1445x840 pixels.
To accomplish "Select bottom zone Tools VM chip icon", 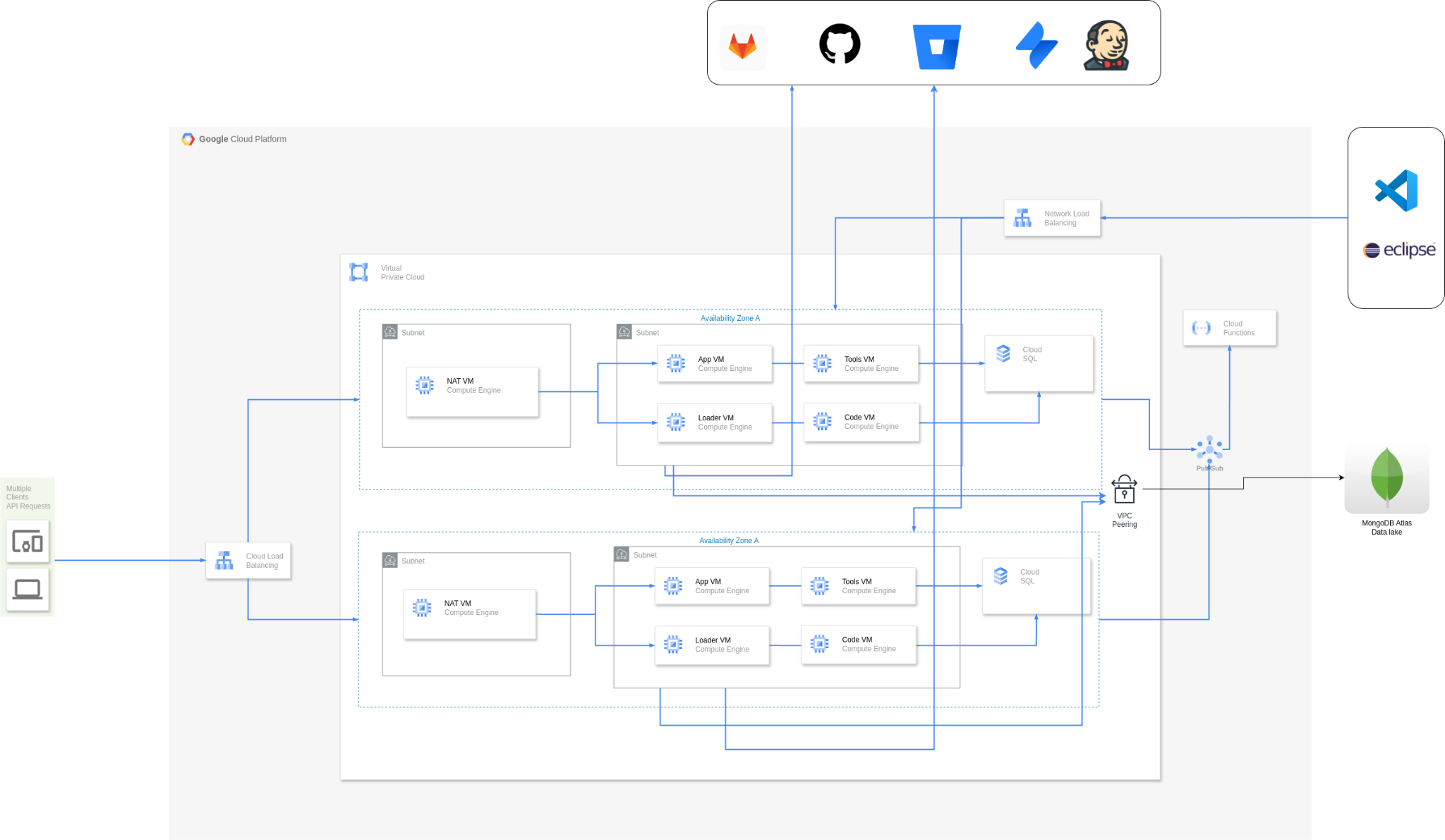I will pos(820,586).
